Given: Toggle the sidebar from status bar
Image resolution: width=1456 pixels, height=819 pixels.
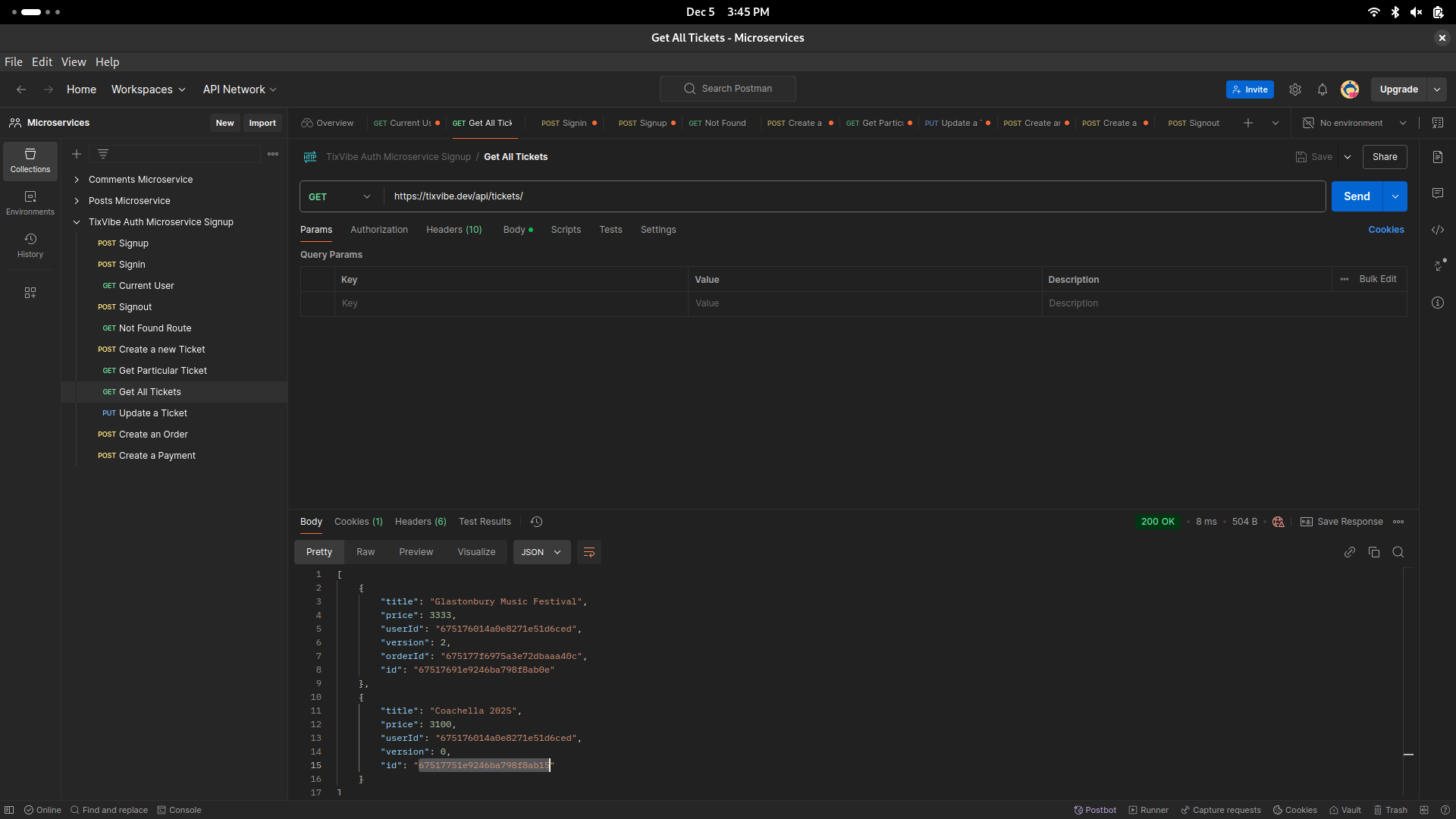Looking at the screenshot, I should (x=9, y=810).
